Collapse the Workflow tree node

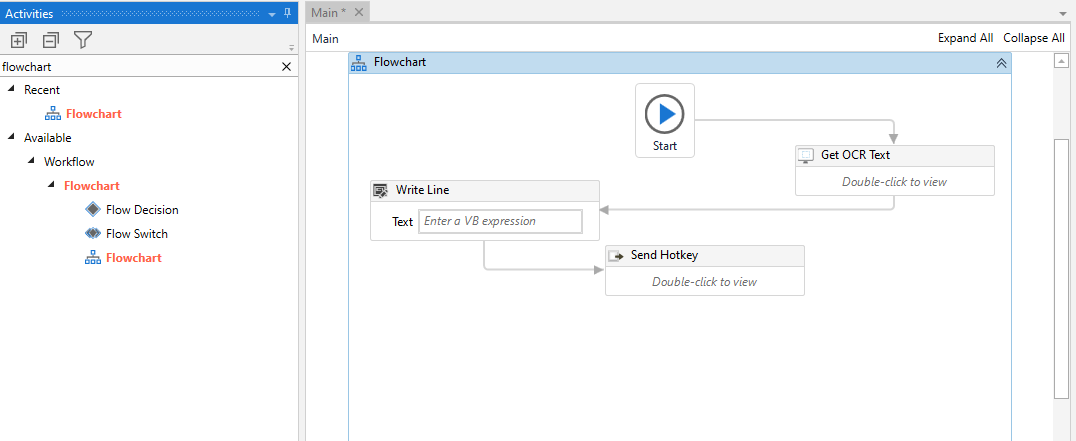click(x=31, y=161)
